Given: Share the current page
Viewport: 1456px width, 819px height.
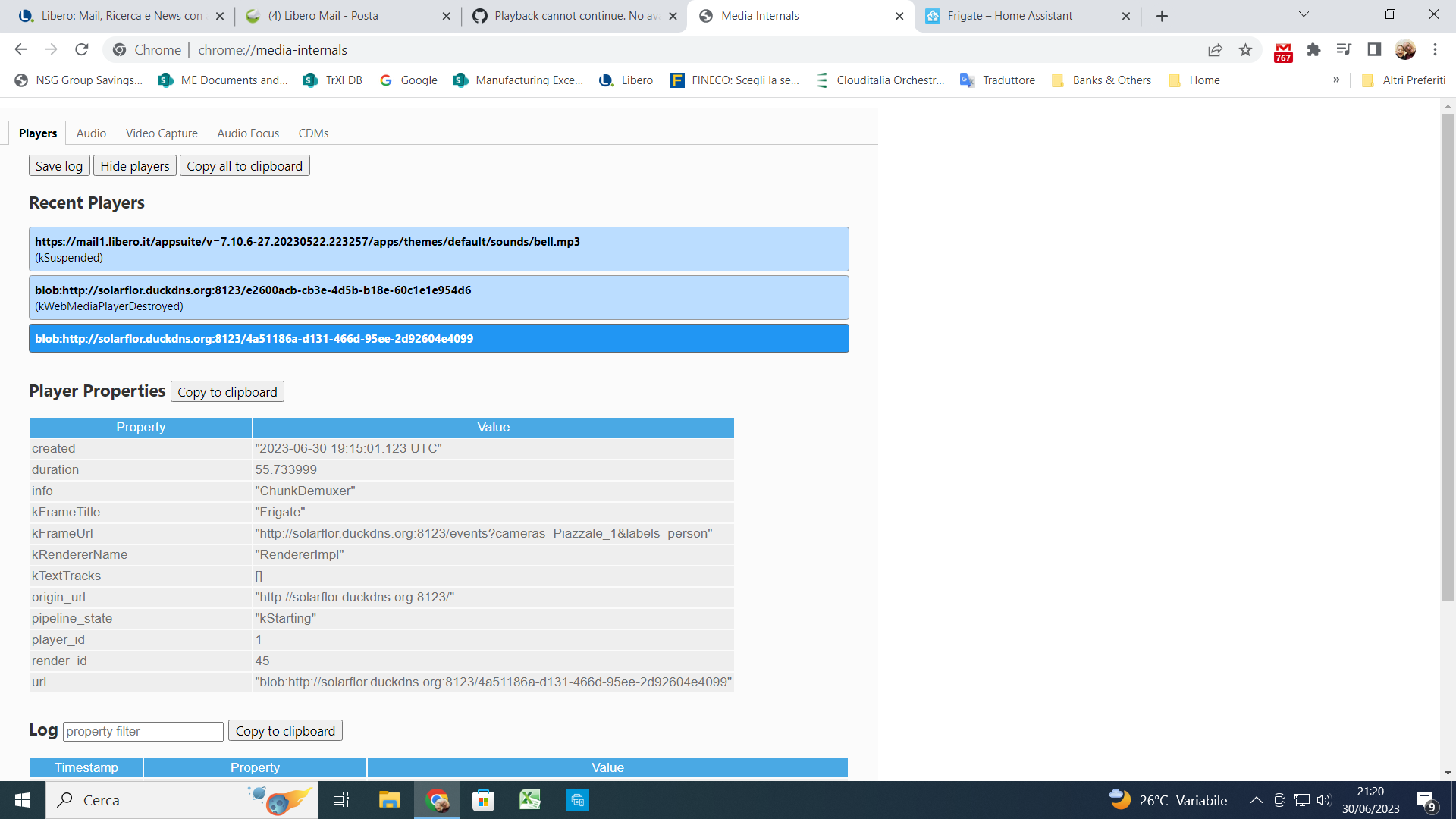Looking at the screenshot, I should [1215, 49].
